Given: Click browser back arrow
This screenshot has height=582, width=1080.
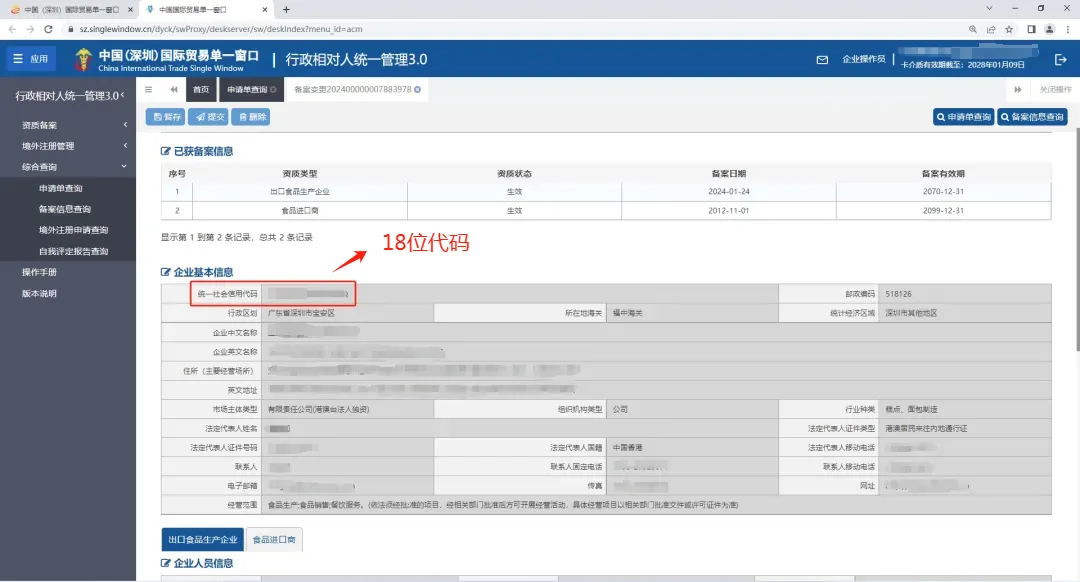Looking at the screenshot, I should point(12,29).
